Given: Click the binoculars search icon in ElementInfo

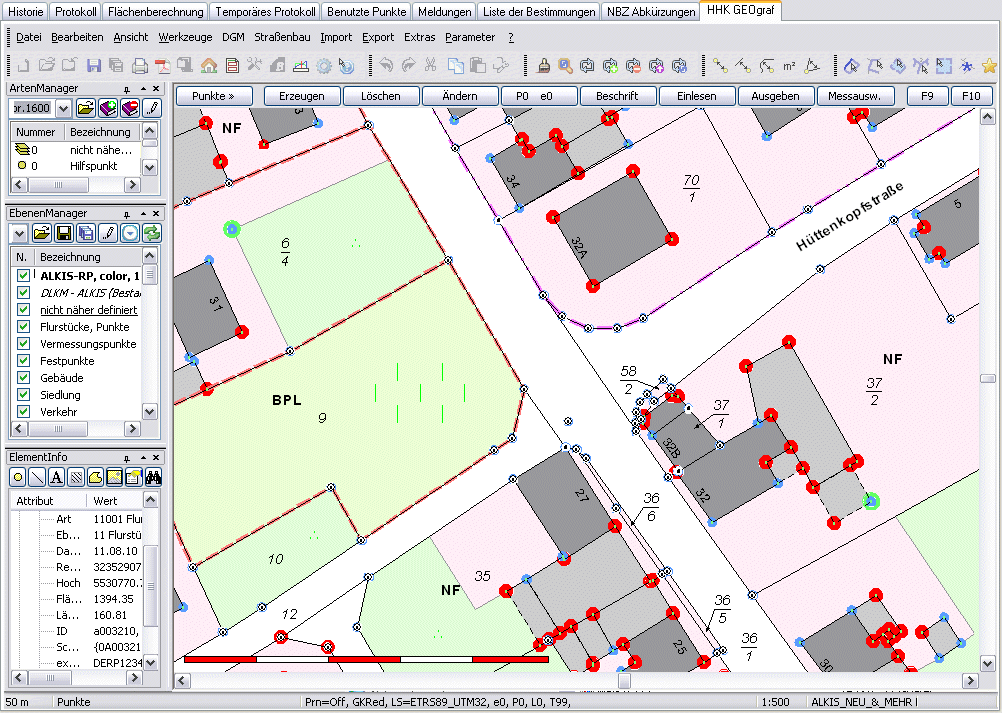Looking at the screenshot, I should click(x=154, y=476).
